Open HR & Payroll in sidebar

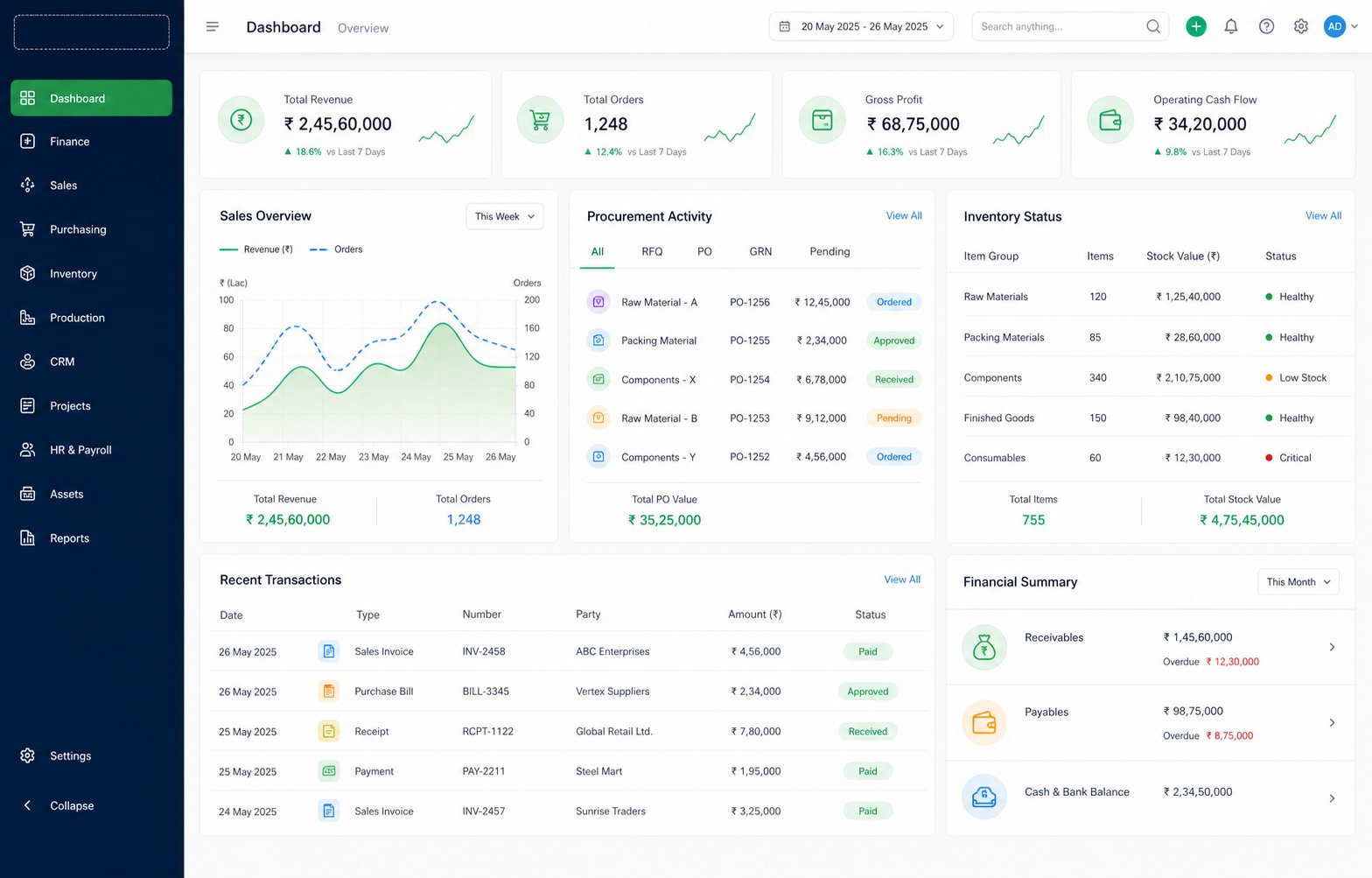tap(91, 450)
